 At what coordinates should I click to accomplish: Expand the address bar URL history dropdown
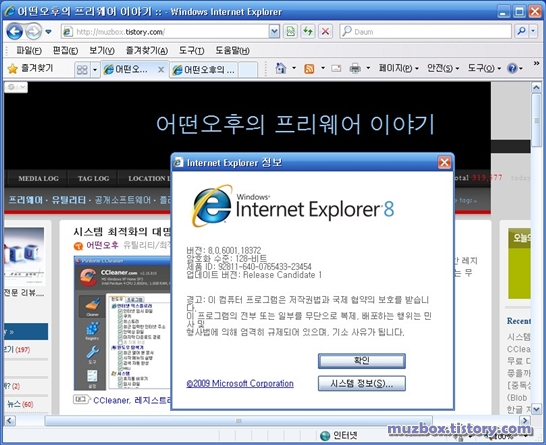click(274, 32)
